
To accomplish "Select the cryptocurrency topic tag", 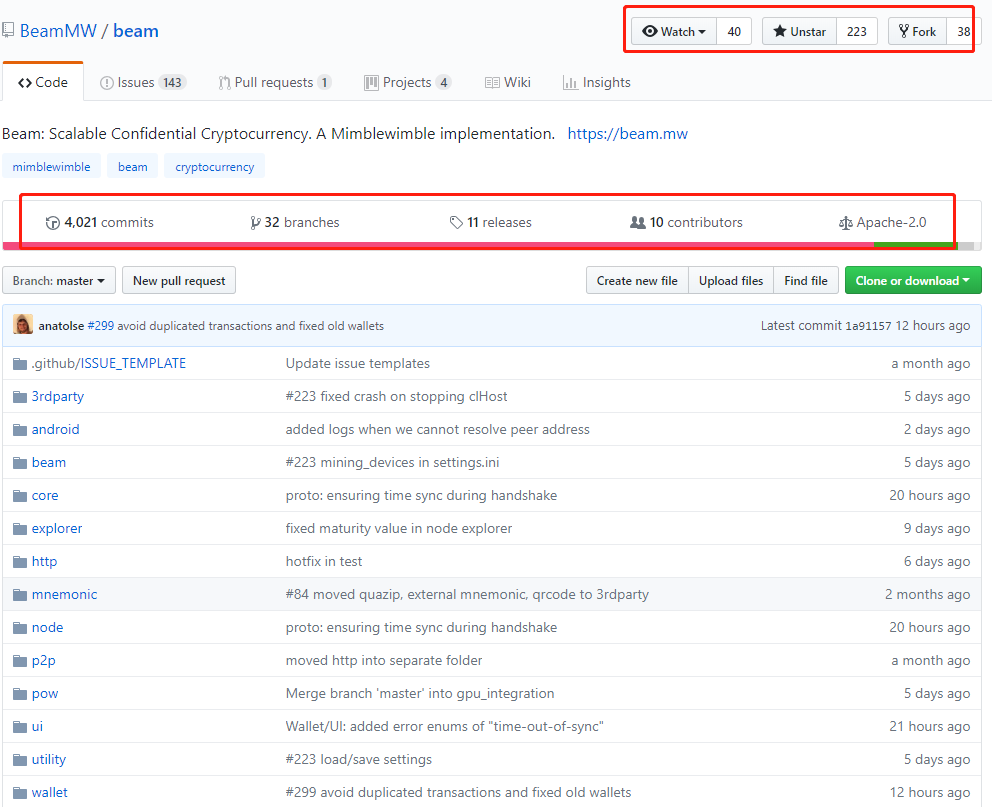I will [214, 167].
